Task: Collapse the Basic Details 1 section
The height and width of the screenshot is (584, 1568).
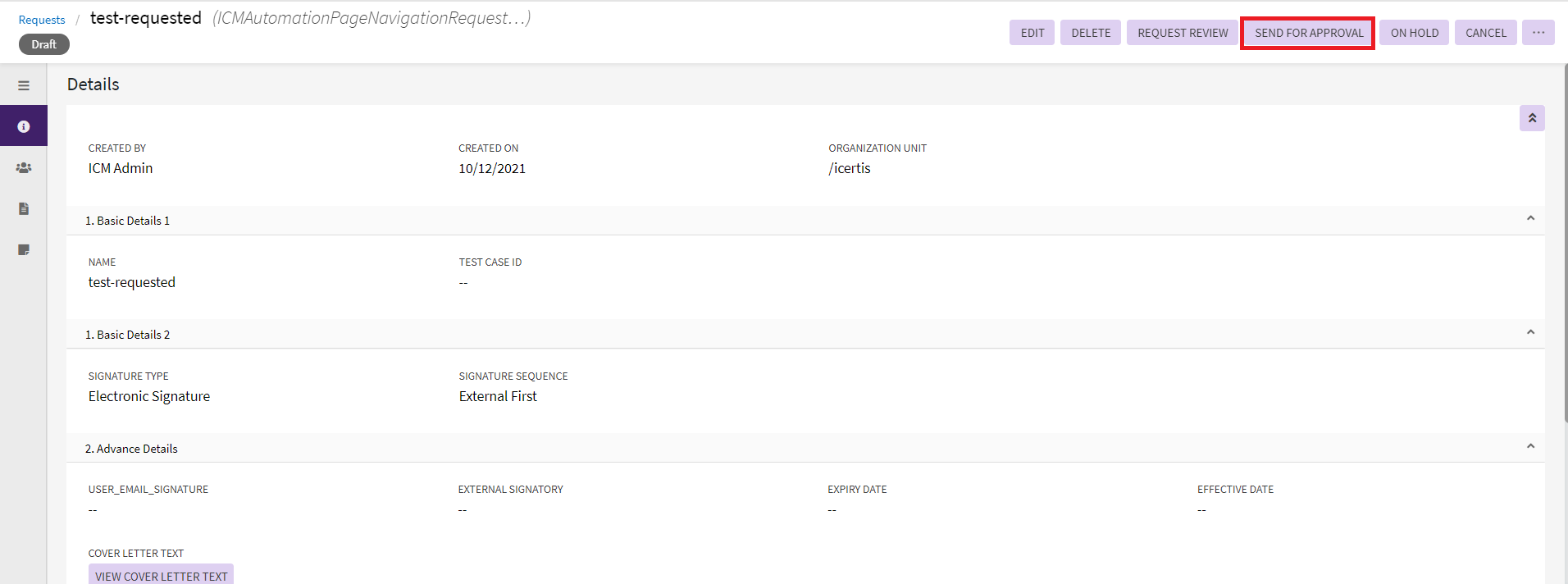Action: 1529,219
